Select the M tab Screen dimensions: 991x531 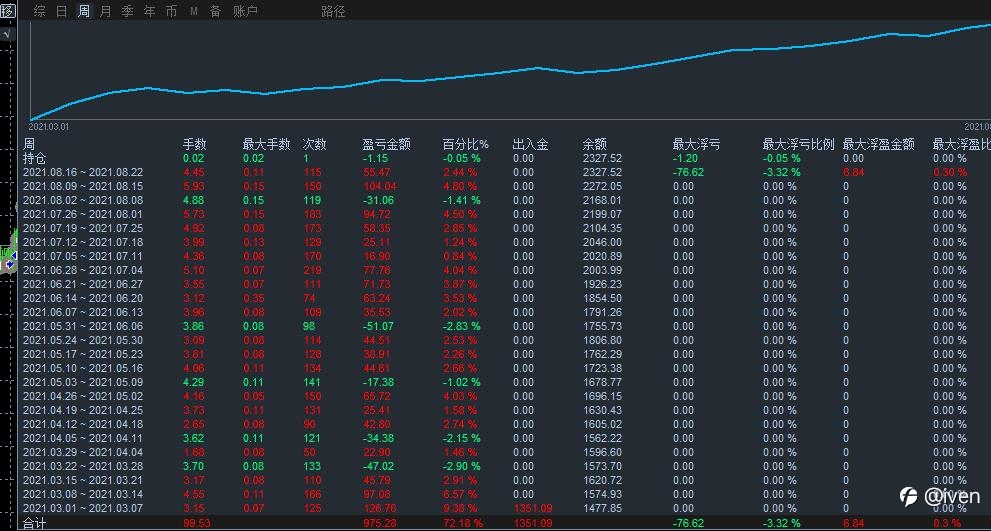pos(193,11)
